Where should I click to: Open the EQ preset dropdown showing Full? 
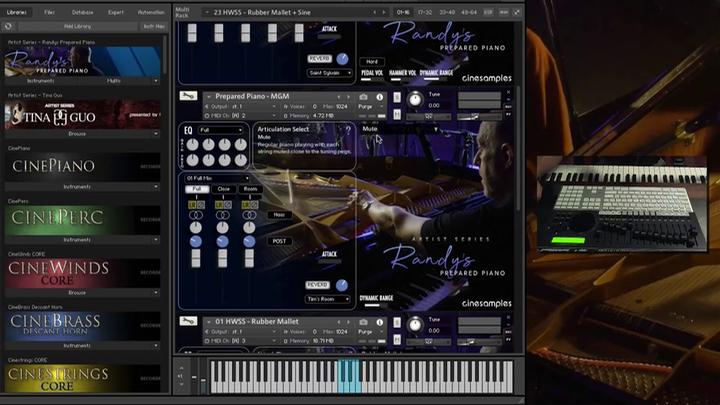pyautogui.click(x=220, y=130)
